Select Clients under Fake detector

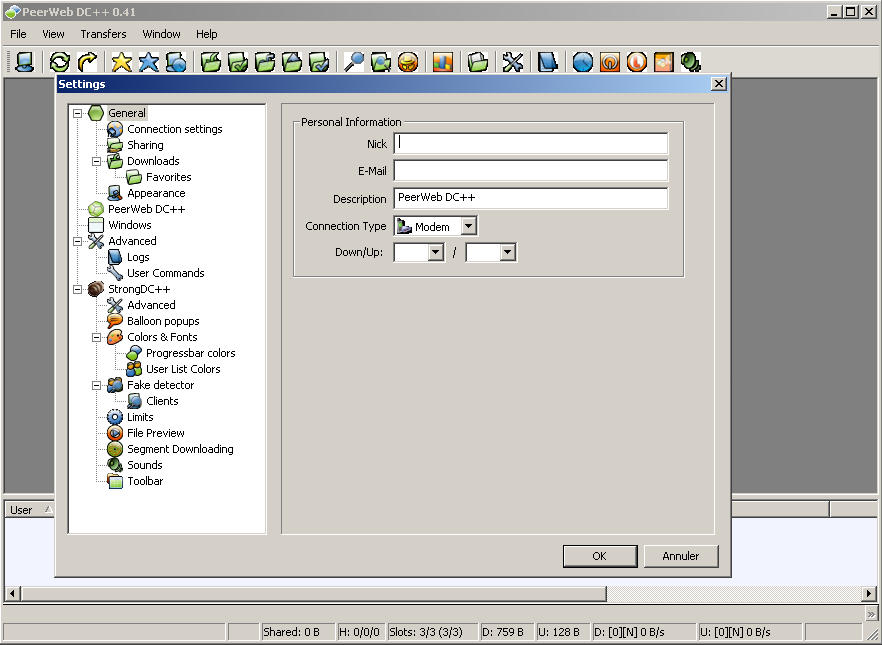[162, 402]
